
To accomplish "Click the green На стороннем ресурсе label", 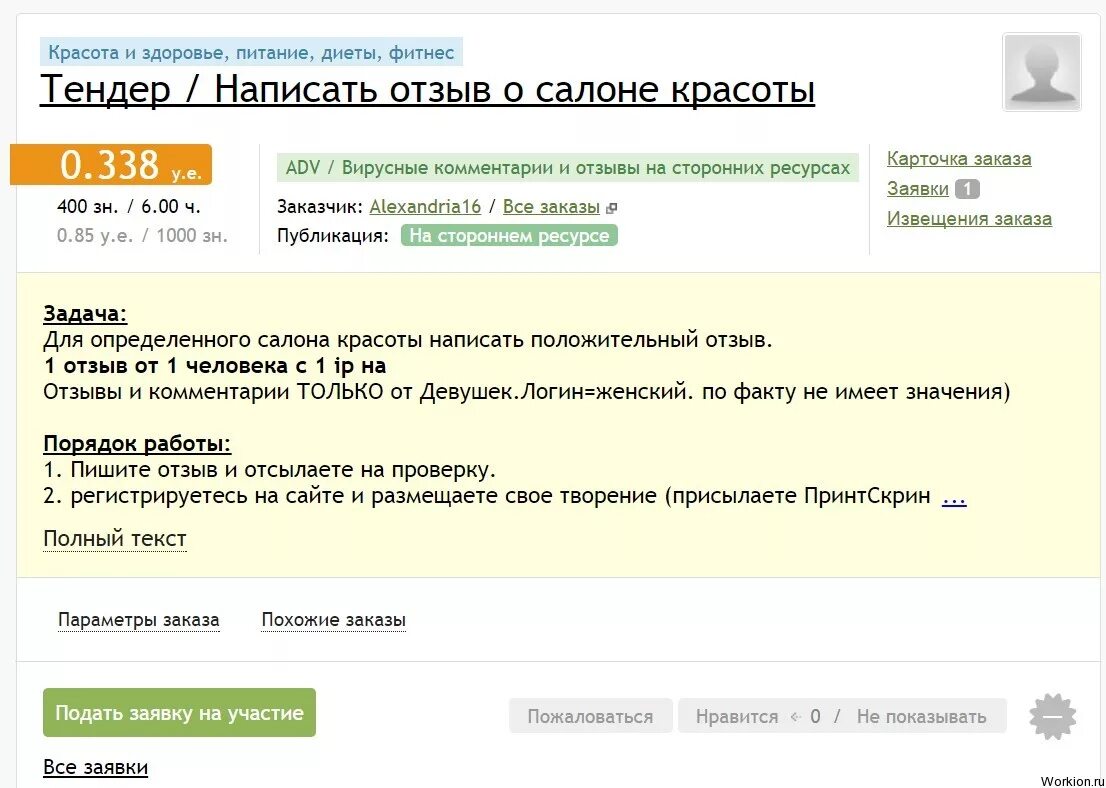I will pos(509,235).
